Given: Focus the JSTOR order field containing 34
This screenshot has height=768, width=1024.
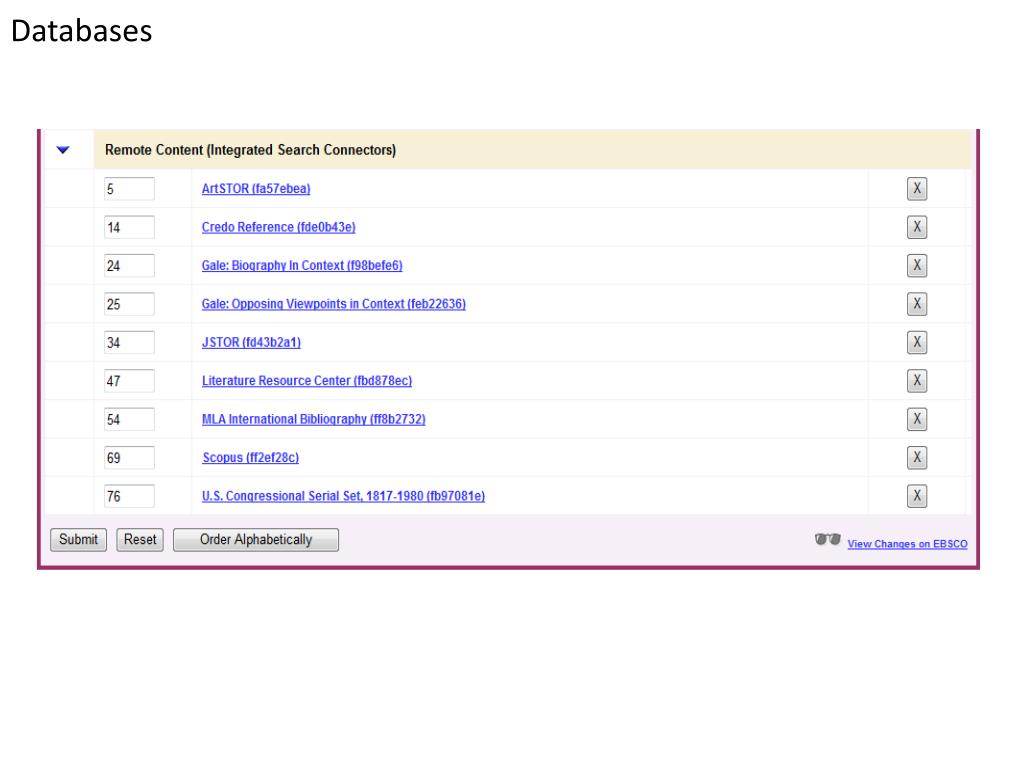Looking at the screenshot, I should click(129, 342).
